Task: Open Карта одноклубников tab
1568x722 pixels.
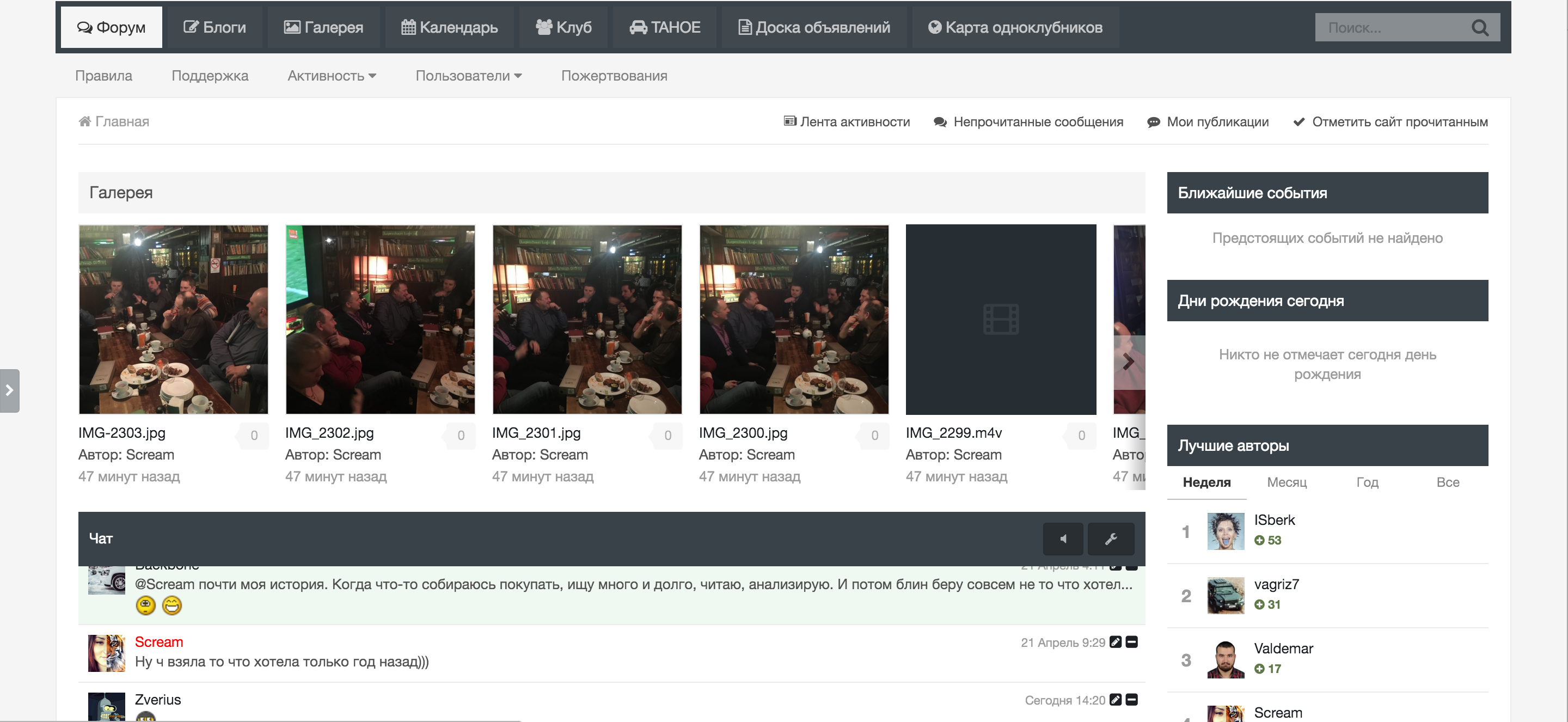Action: (x=1015, y=27)
